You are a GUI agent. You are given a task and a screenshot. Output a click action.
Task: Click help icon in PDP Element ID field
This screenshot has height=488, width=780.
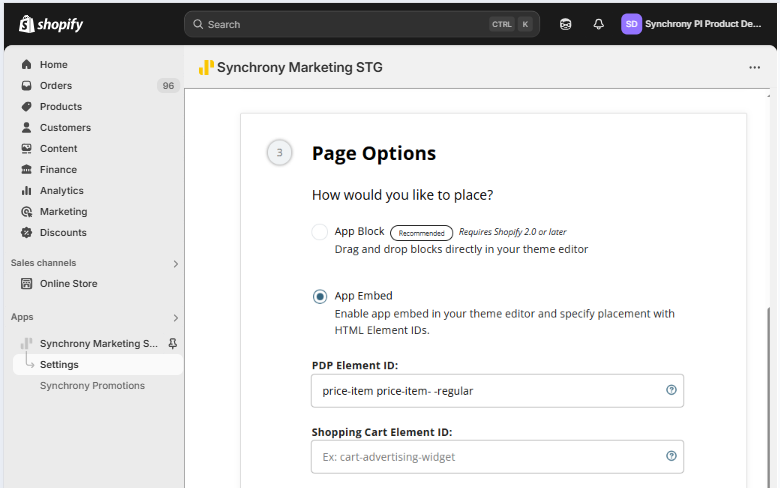[x=671, y=390]
